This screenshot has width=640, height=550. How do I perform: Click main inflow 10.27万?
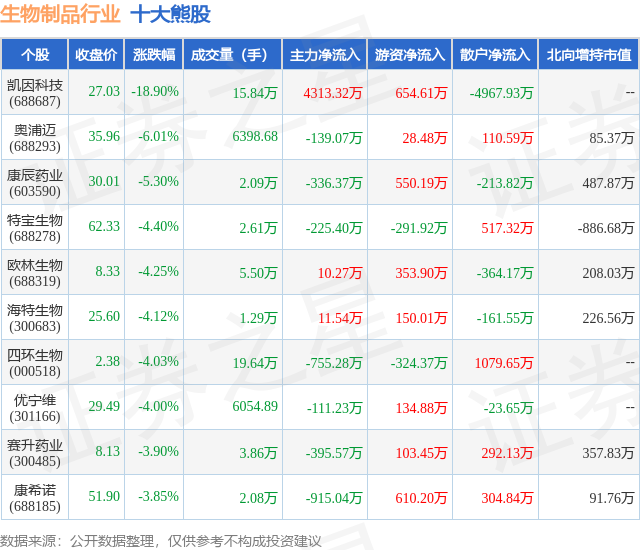[x=340, y=273]
